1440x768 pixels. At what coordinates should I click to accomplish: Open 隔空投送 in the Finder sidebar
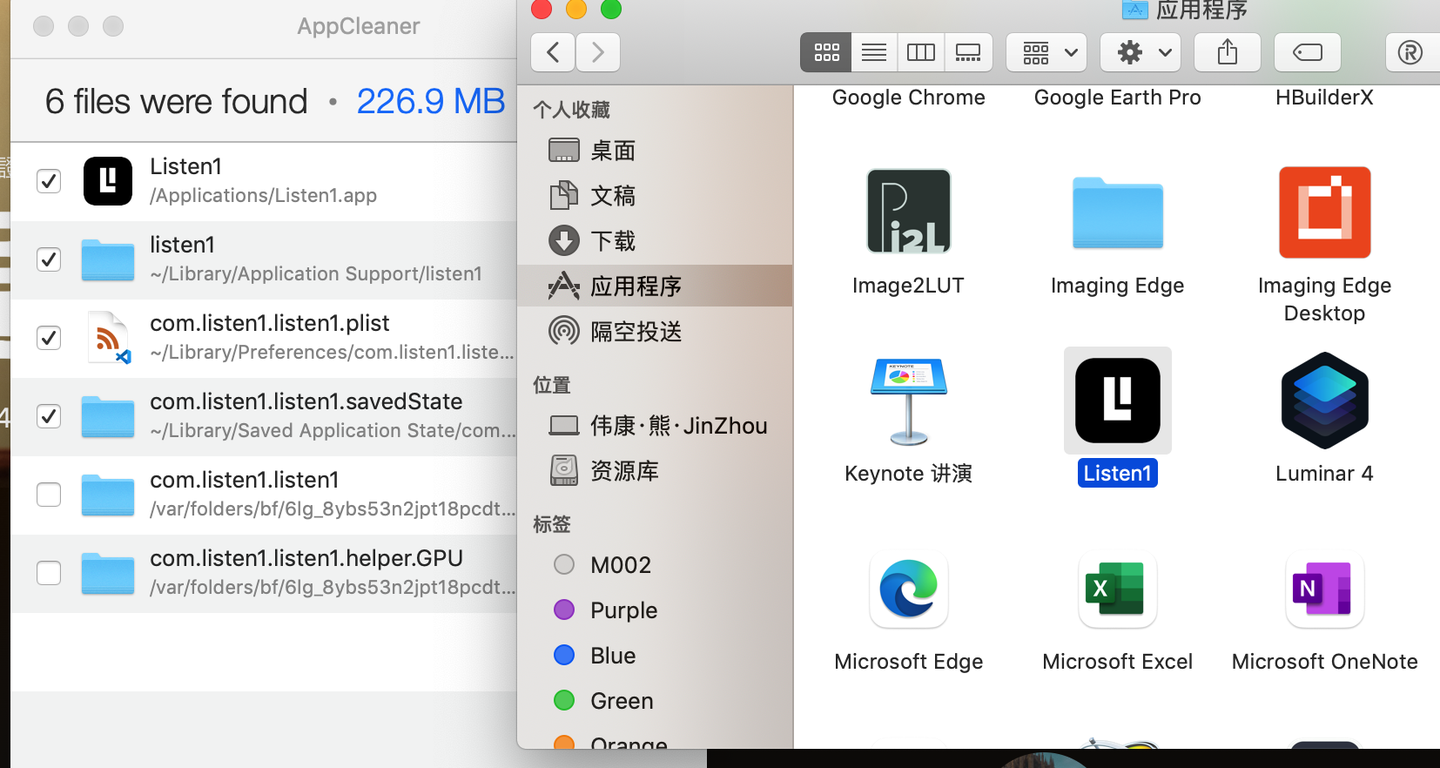click(x=655, y=331)
